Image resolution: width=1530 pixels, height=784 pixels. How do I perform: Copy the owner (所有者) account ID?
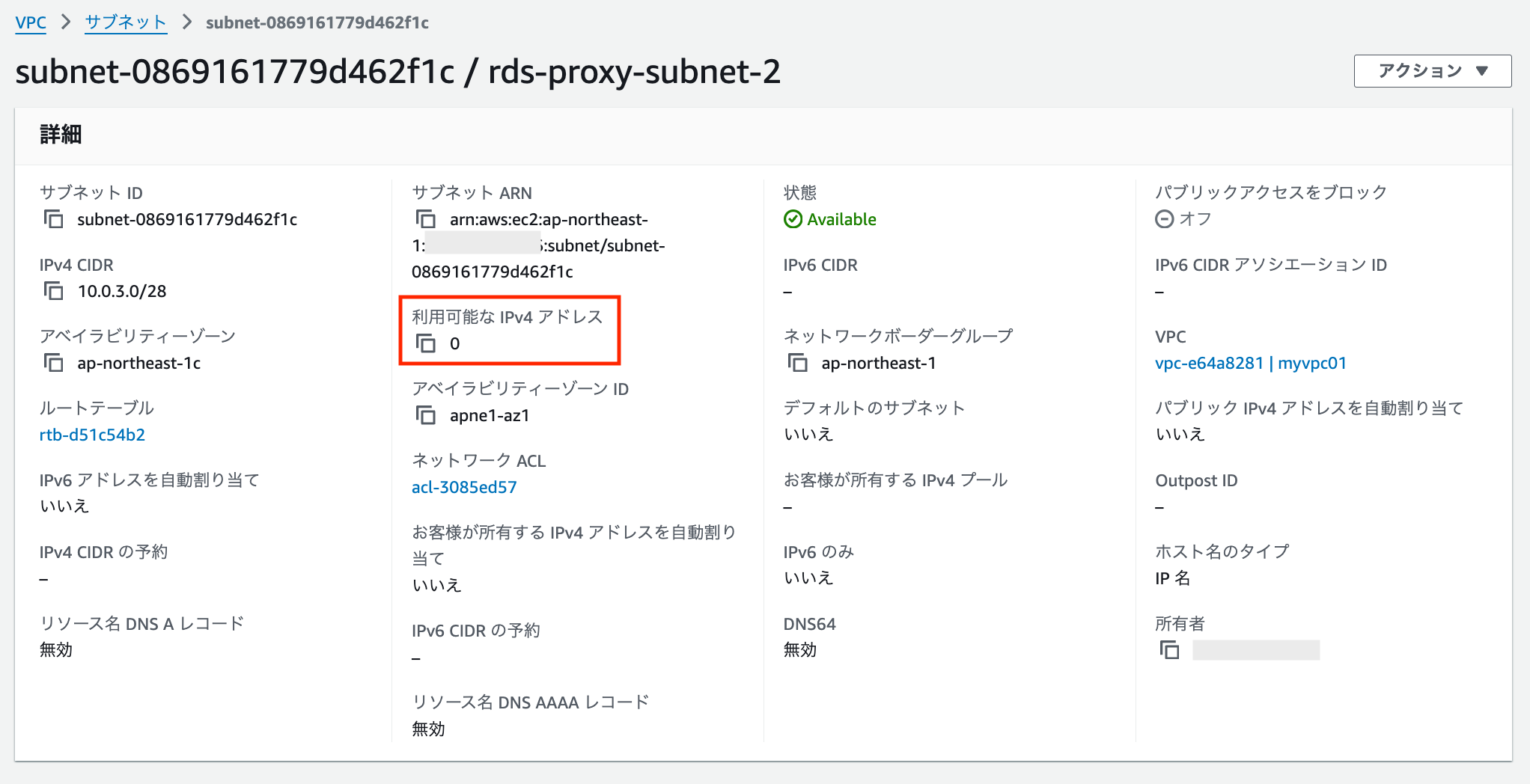pyautogui.click(x=1169, y=650)
